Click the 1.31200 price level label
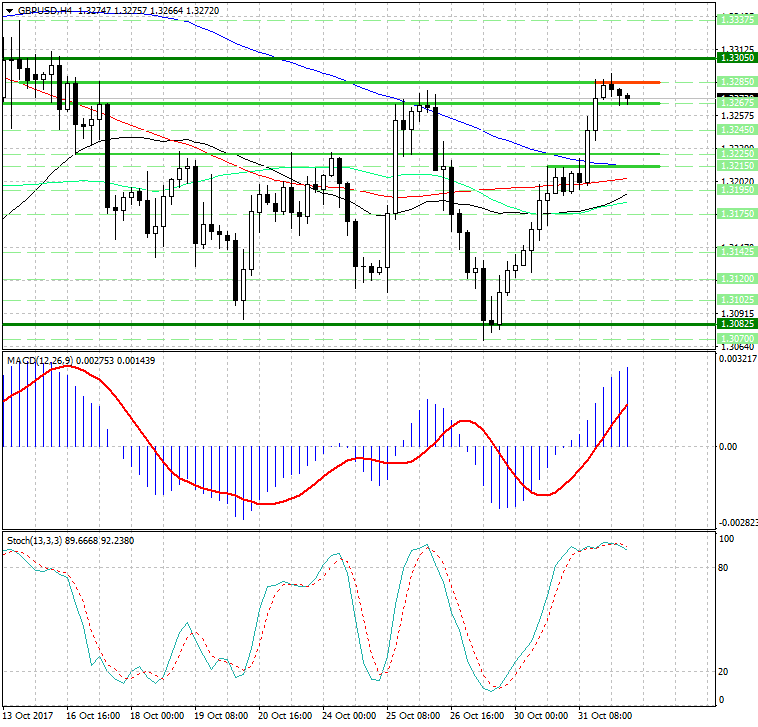The height and width of the screenshot is (727, 758). pyautogui.click(x=737, y=279)
